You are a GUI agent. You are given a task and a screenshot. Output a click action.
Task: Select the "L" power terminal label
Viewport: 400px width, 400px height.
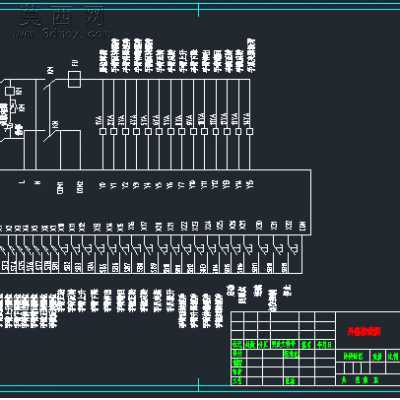[23, 182]
